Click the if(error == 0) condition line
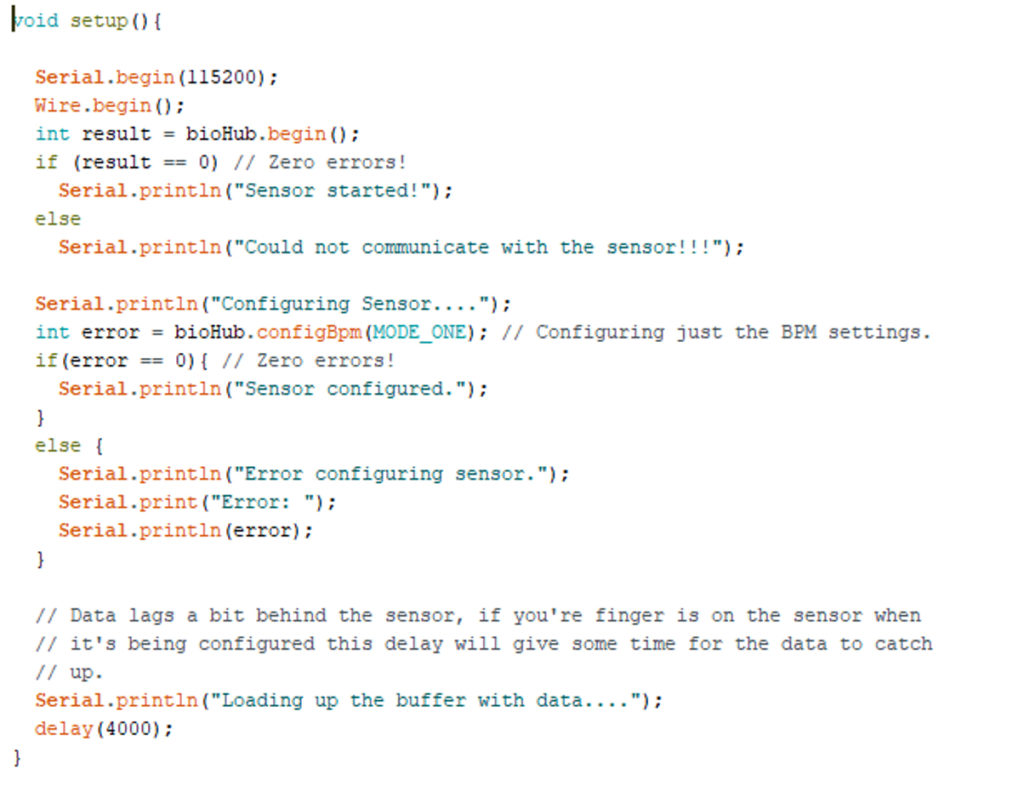The width and height of the screenshot is (1024, 791). click(x=121, y=361)
